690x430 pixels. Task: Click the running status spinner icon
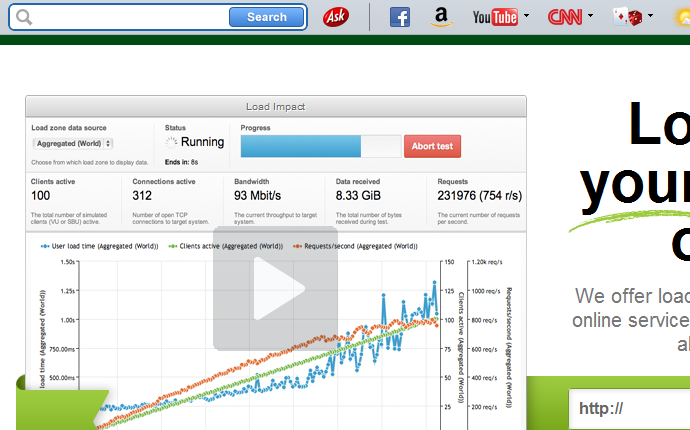click(171, 142)
